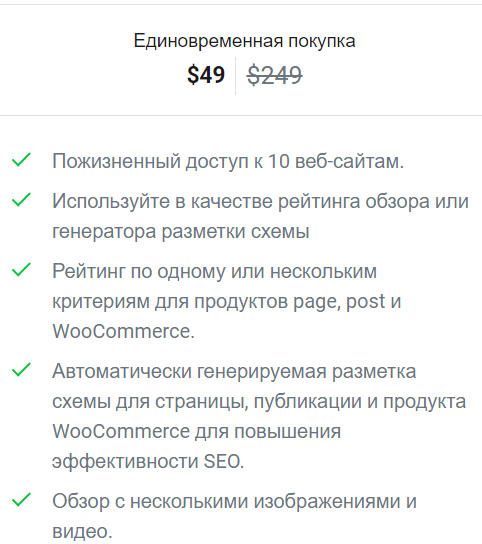Click the генератора разметки схемы line
The height and width of the screenshot is (544, 482).
180,231
